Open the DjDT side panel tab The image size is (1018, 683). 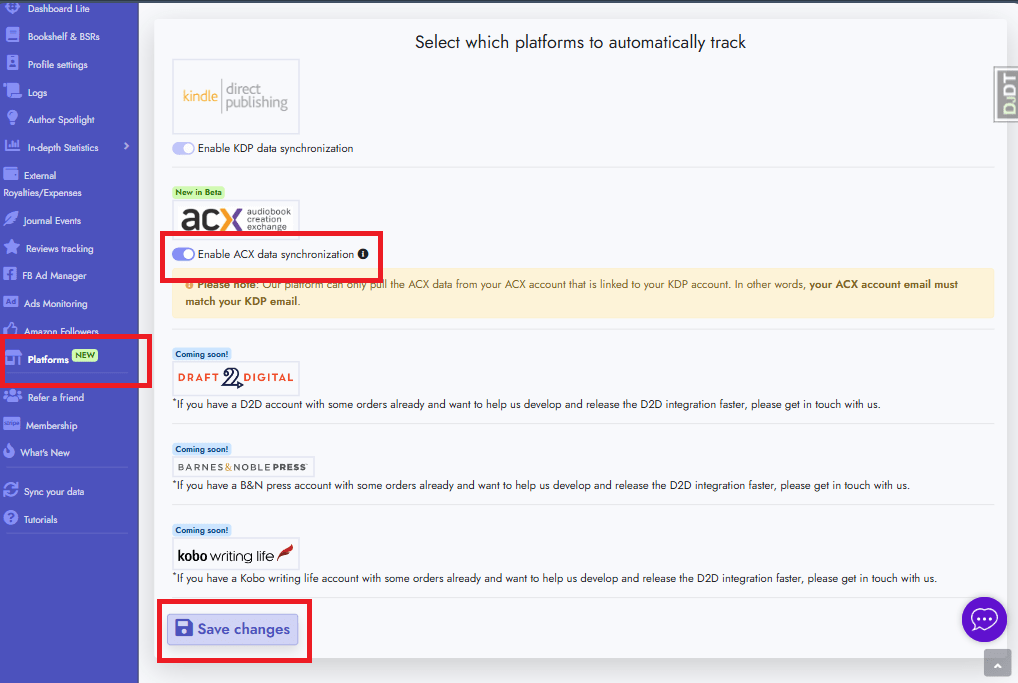pos(1006,94)
